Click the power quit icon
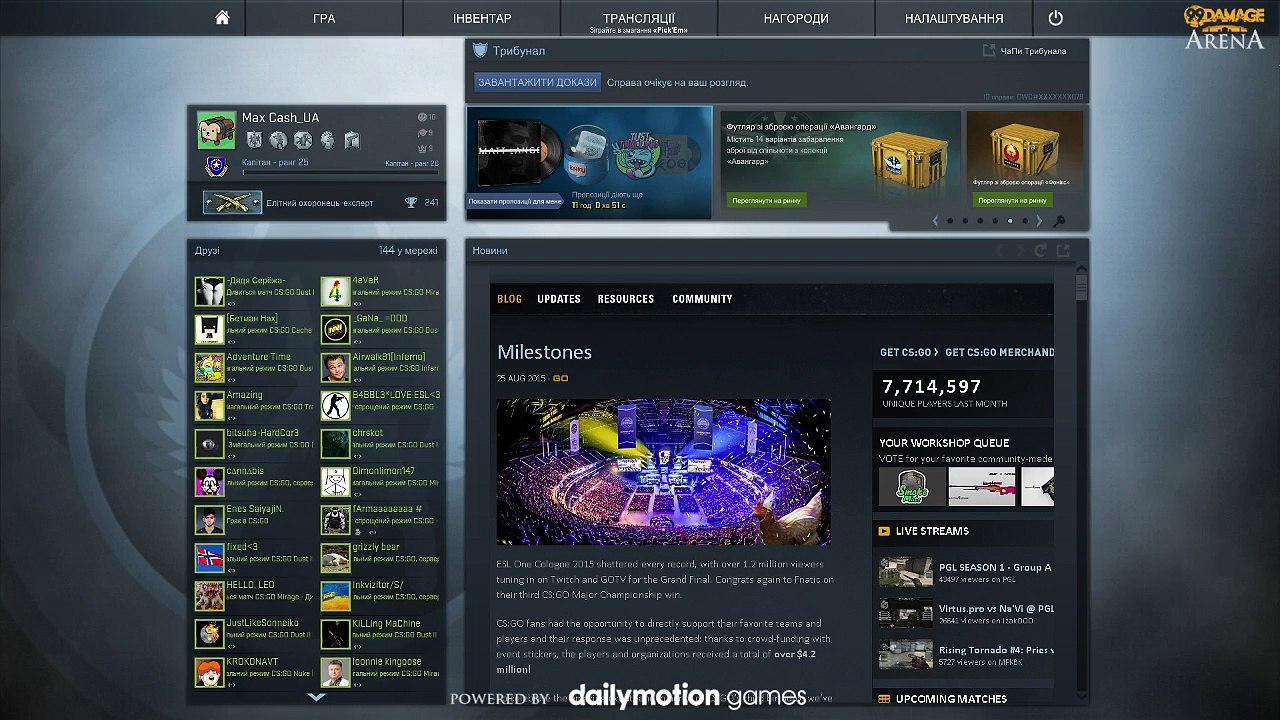1280x720 pixels. point(1055,18)
